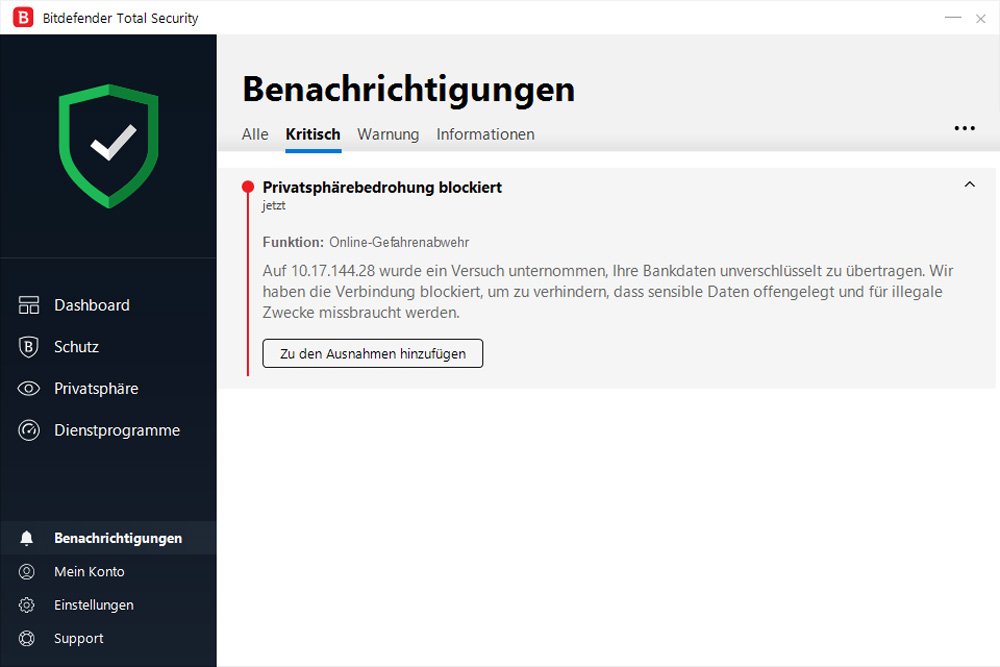Click the Einstellungen gear icon
This screenshot has width=1000, height=667.
(x=27, y=605)
